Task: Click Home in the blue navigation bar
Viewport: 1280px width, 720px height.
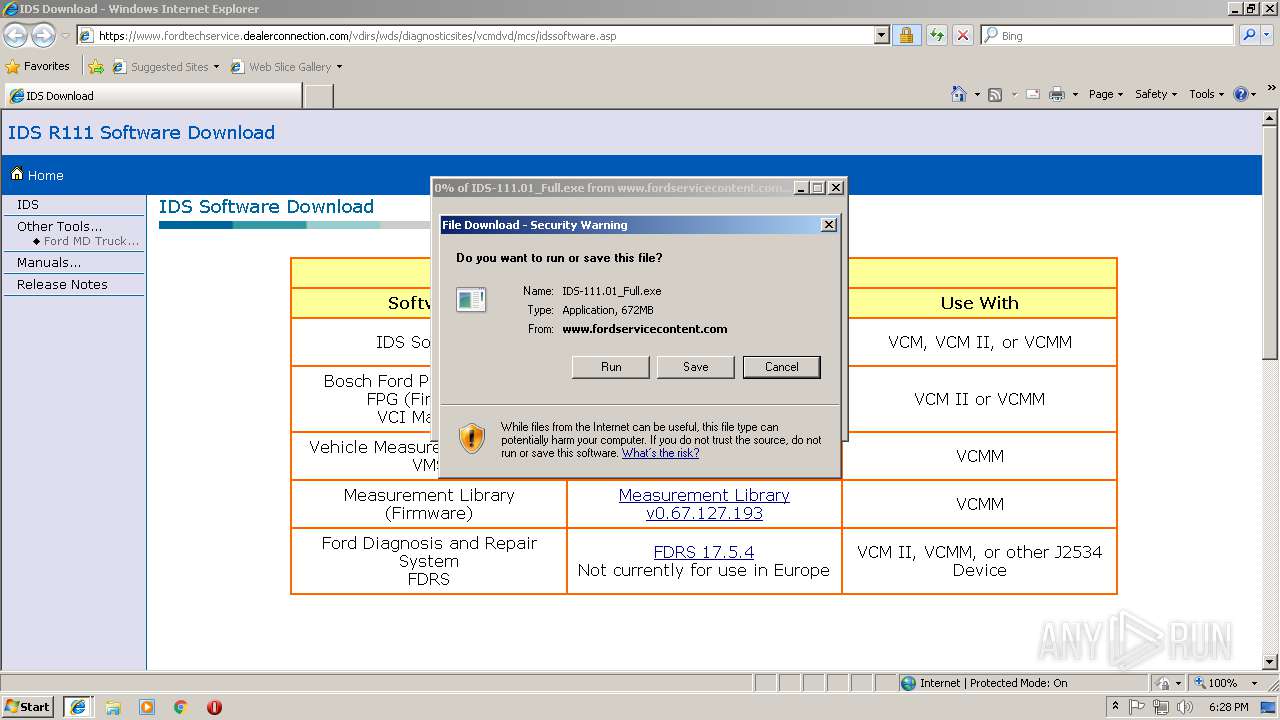Action: 37,175
